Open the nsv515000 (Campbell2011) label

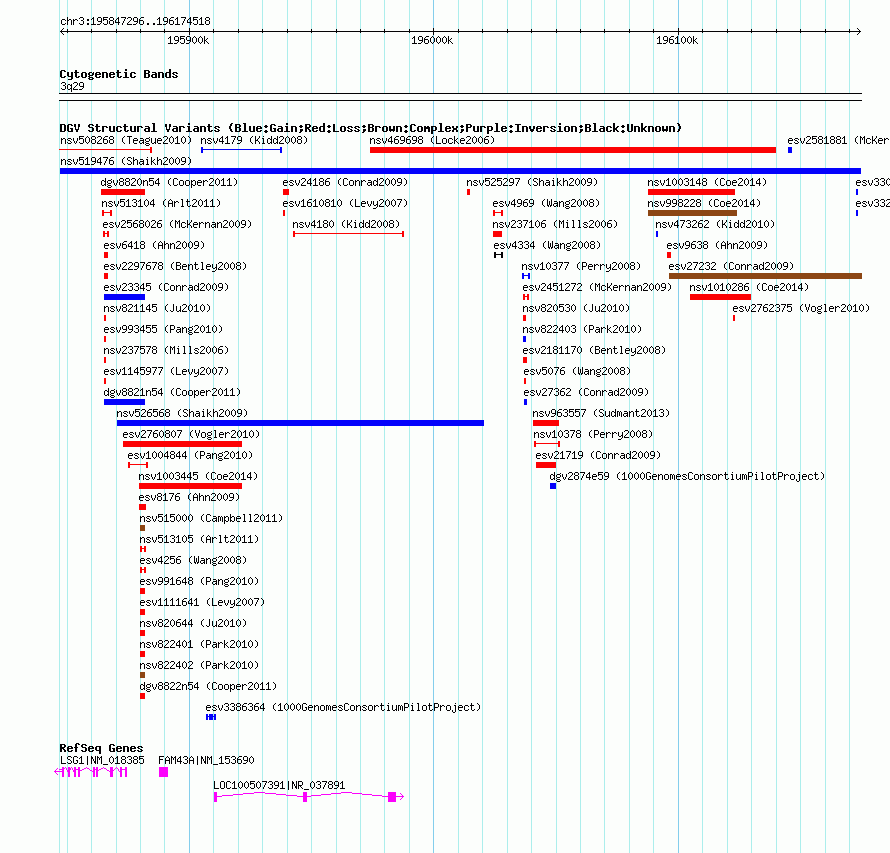[211, 518]
